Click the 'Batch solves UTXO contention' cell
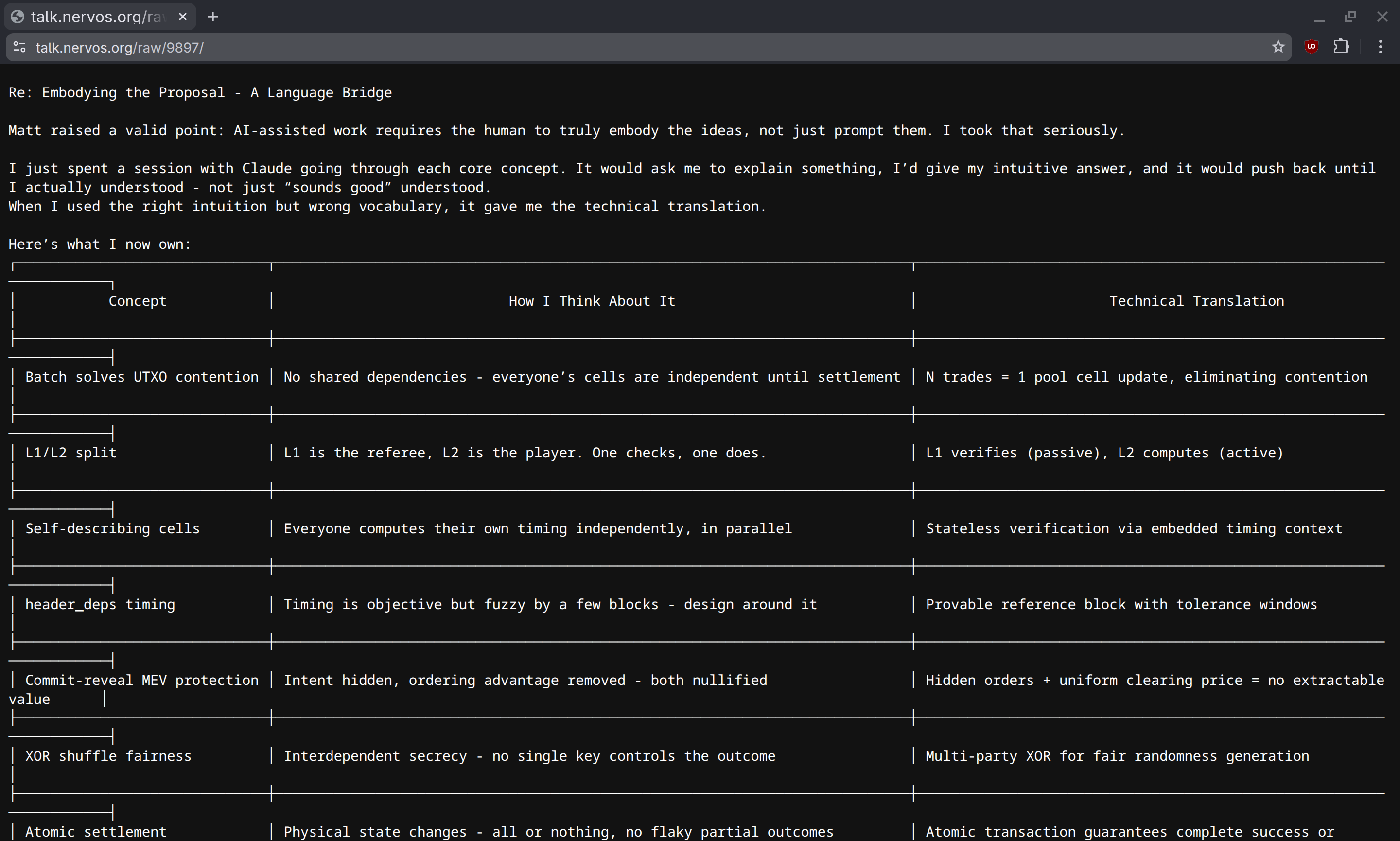Screen dimensions: 1400x841 141,377
